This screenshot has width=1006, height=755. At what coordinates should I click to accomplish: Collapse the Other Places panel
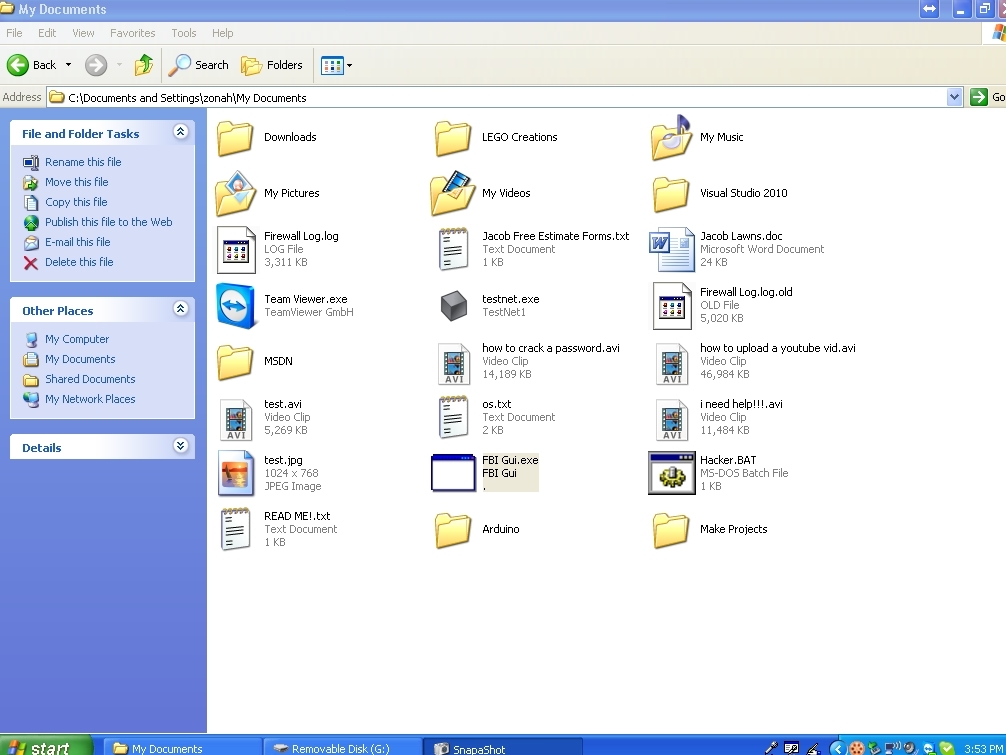(181, 309)
